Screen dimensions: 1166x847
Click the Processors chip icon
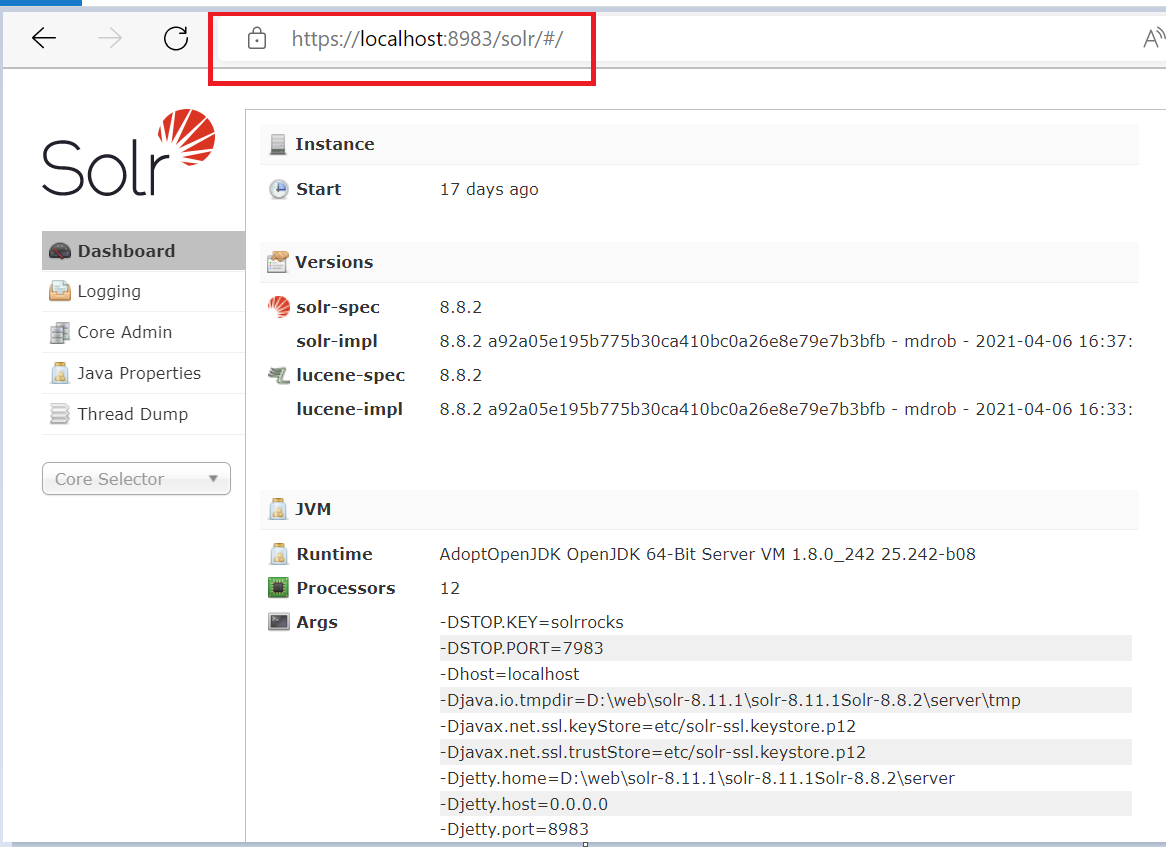tap(278, 588)
